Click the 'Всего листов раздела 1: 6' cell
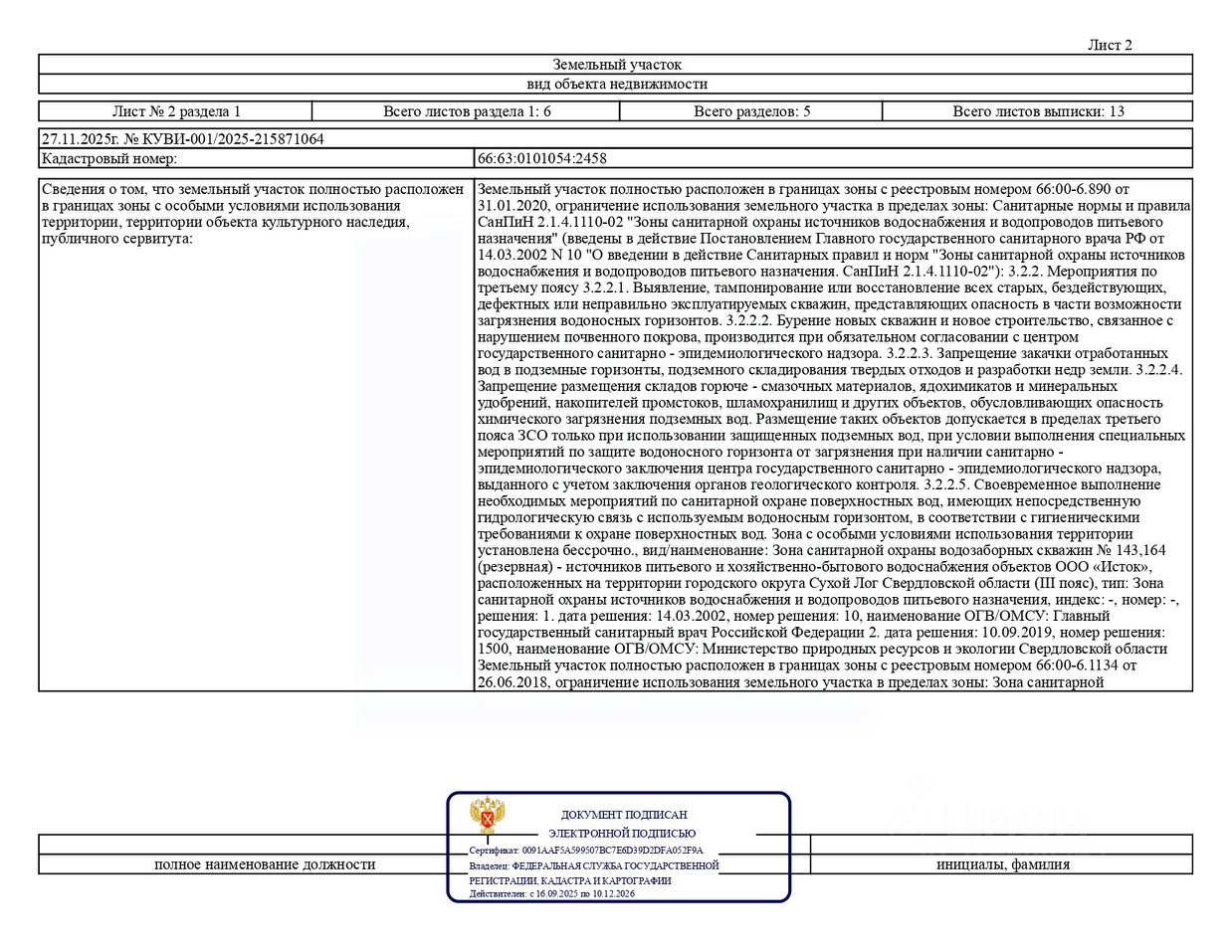1232x952 pixels. tap(467, 111)
